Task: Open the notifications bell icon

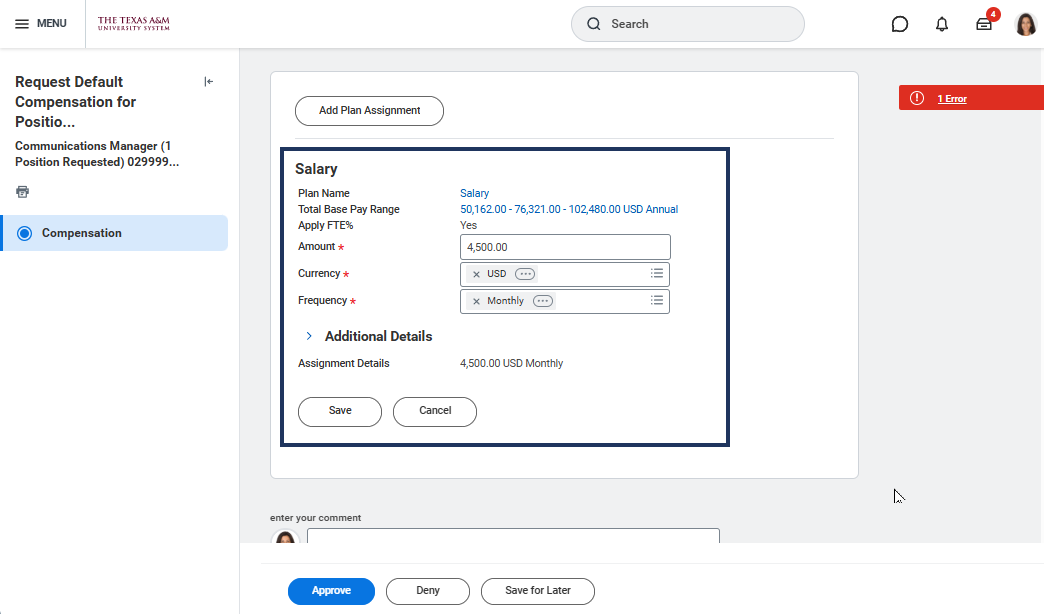Action: point(941,24)
